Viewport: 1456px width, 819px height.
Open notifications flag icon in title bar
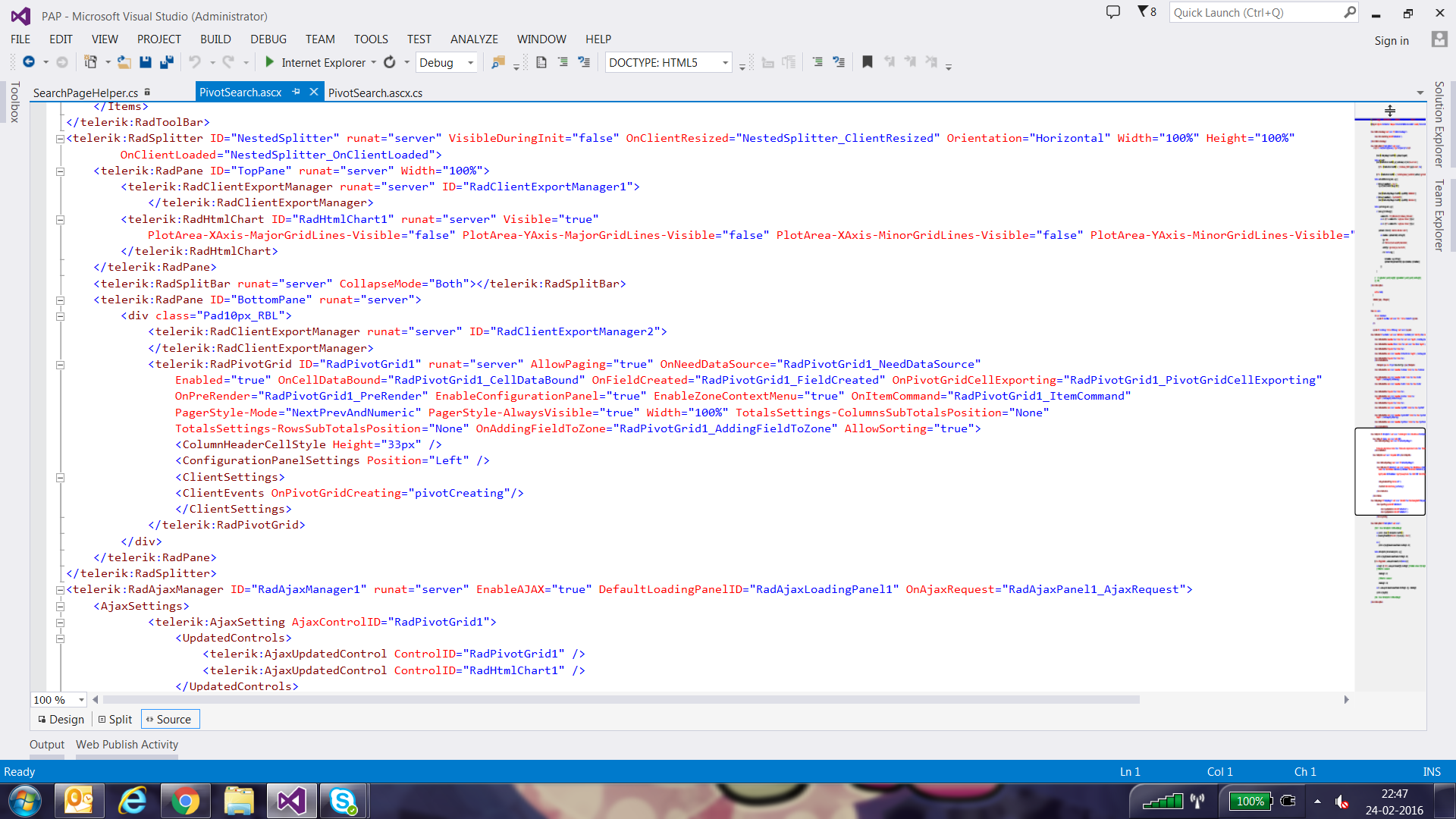[x=1143, y=11]
